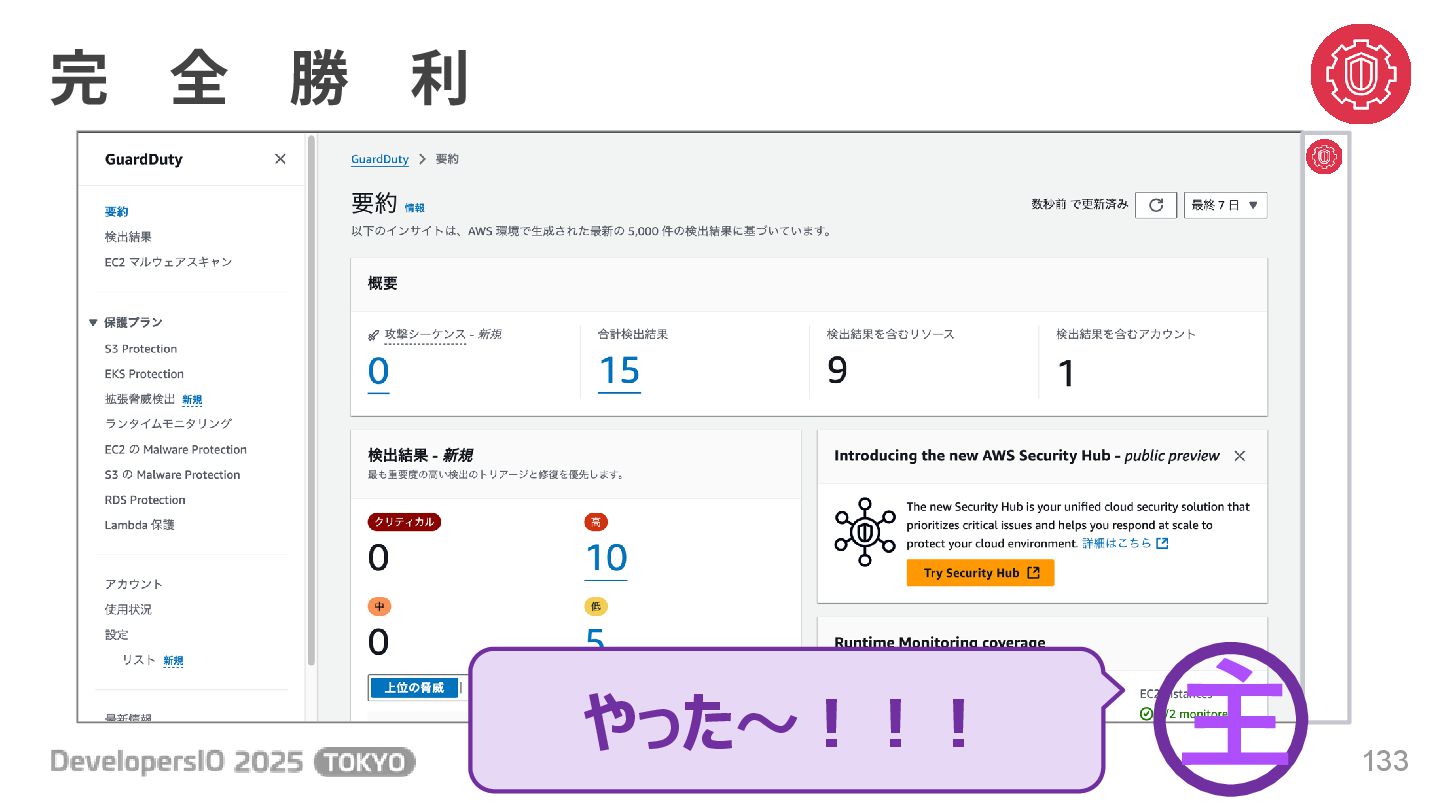1440x810 pixels.
Task: Open S3 Protection page
Action: pyautogui.click(x=140, y=349)
